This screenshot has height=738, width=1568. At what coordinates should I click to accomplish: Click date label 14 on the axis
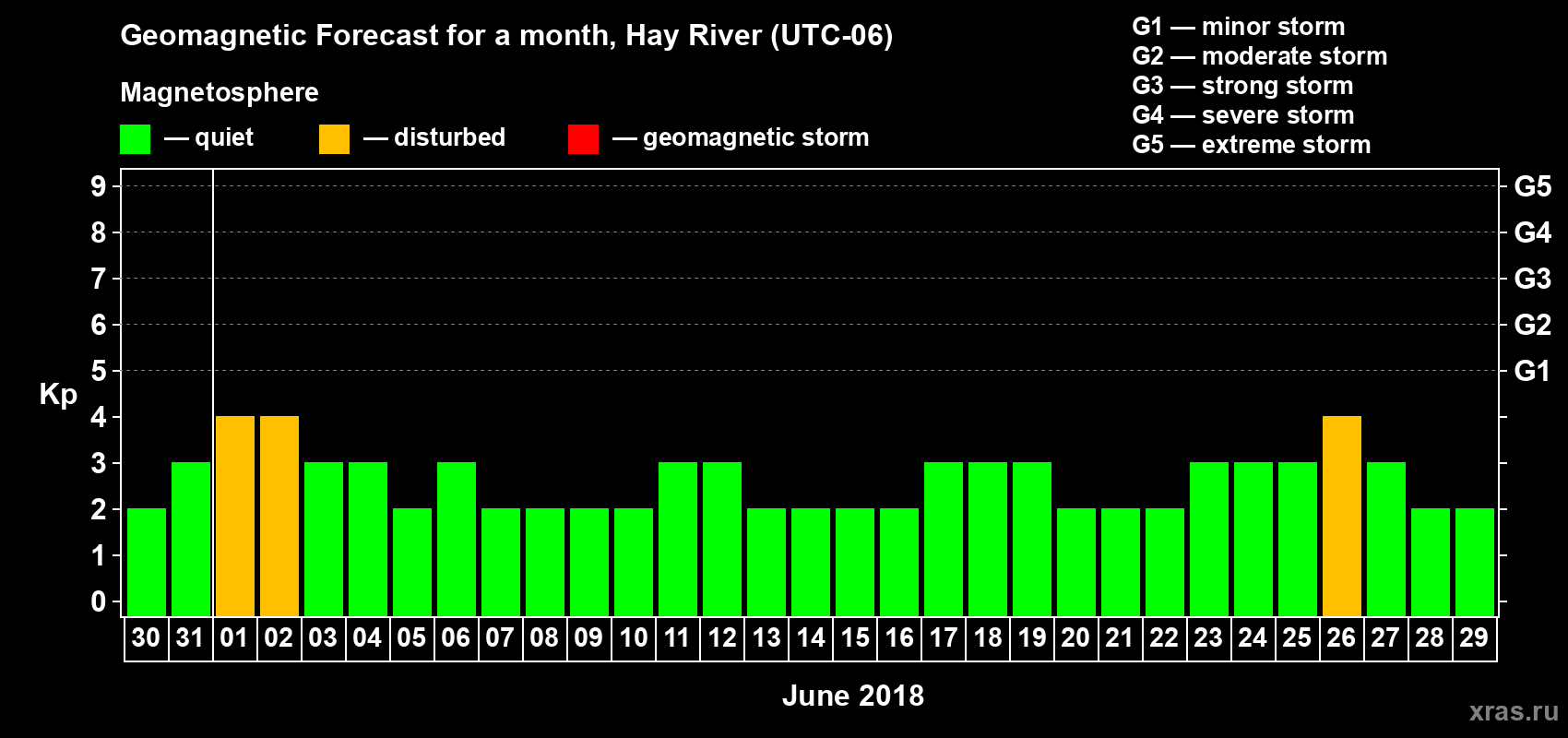[x=810, y=637]
